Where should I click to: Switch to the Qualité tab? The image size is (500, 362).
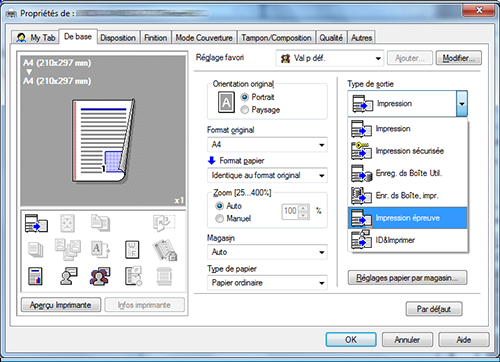(x=331, y=38)
